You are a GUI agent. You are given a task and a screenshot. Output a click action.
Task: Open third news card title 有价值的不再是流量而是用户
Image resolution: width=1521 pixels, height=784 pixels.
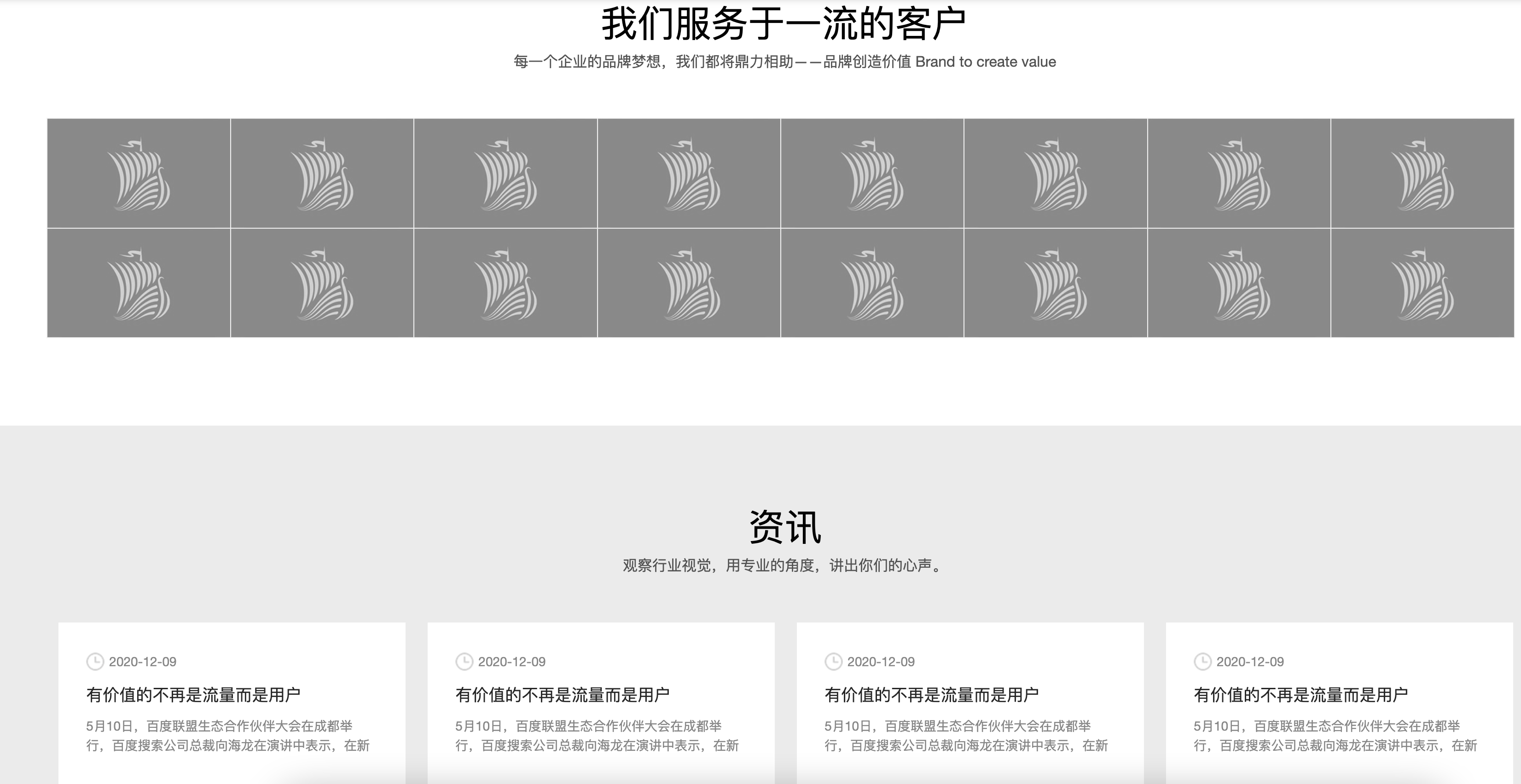coord(932,695)
